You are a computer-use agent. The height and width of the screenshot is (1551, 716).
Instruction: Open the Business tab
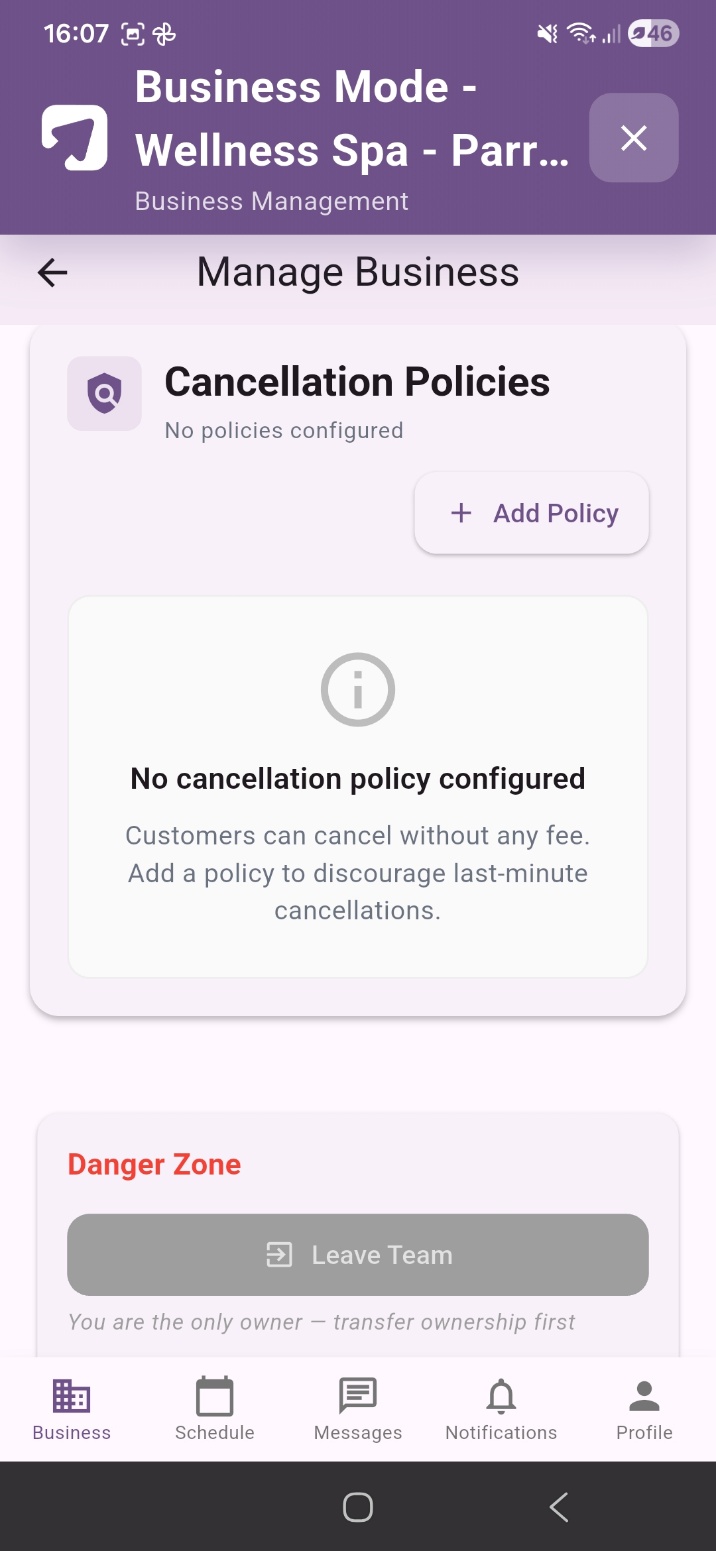72,1409
